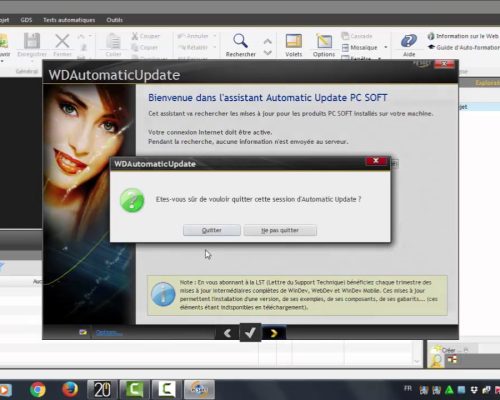Screen dimensions: 500x400
Task: Select the PC SOFT taskbar item
Action: click(x=199, y=389)
